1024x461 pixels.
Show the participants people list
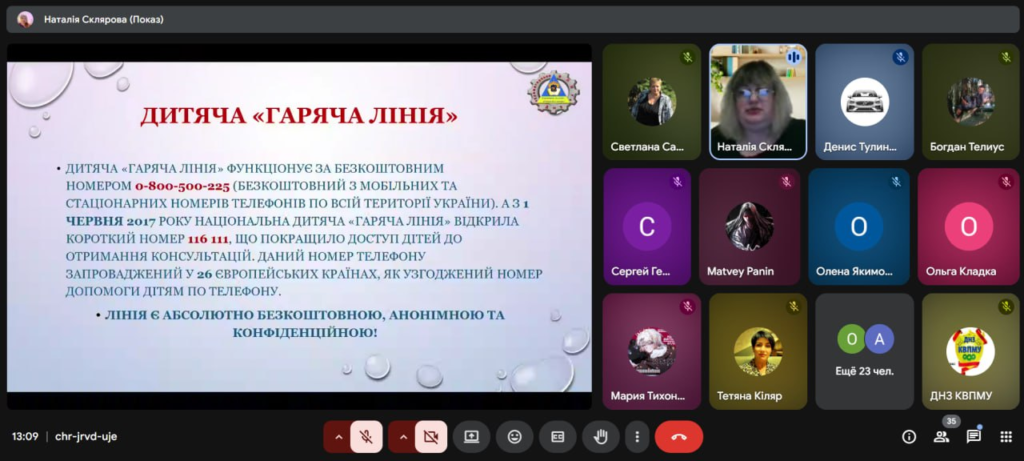pos(941,437)
